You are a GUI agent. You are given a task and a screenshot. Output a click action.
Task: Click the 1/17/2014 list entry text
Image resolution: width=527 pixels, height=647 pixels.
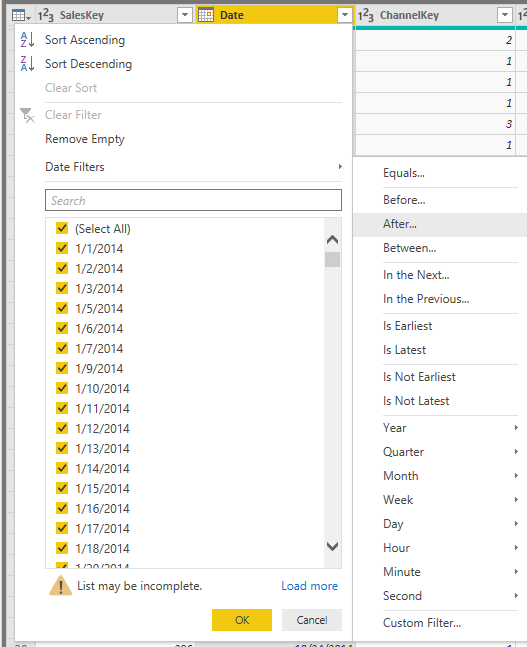pyautogui.click(x=102, y=529)
